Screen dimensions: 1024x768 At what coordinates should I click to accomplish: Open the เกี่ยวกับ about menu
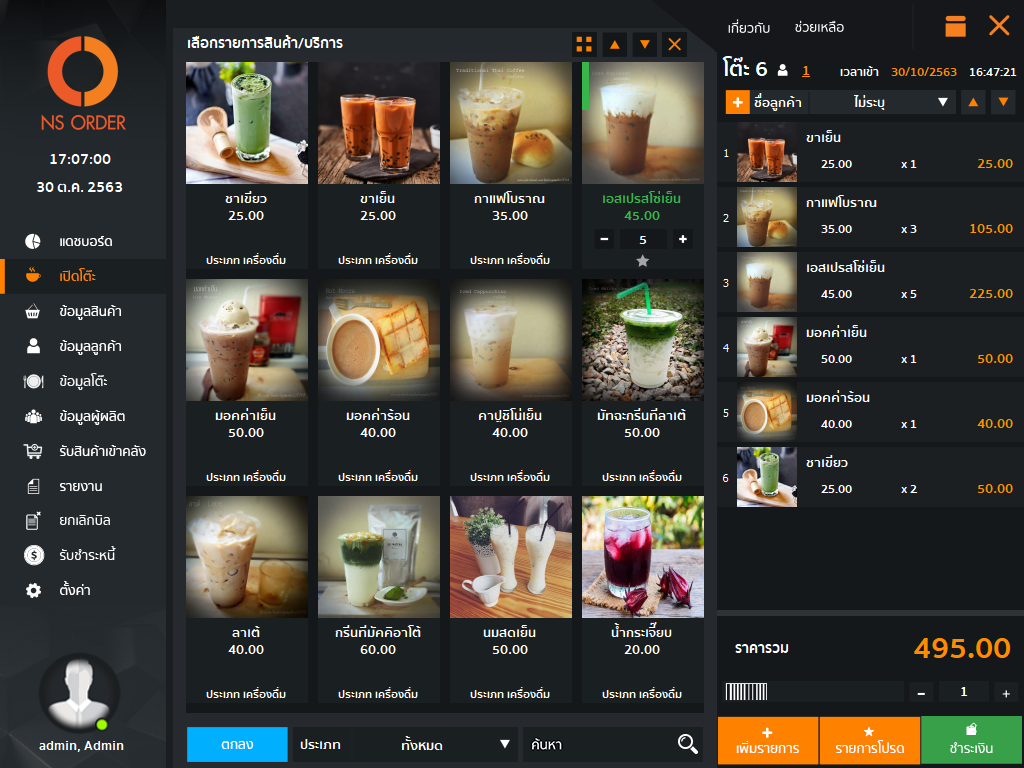click(749, 28)
